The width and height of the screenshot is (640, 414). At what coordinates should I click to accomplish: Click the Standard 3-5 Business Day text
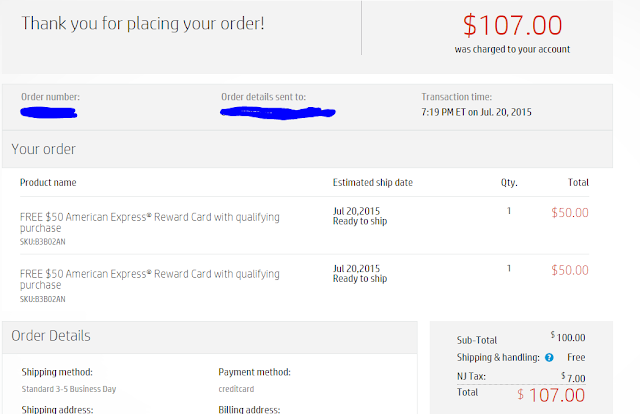70,389
